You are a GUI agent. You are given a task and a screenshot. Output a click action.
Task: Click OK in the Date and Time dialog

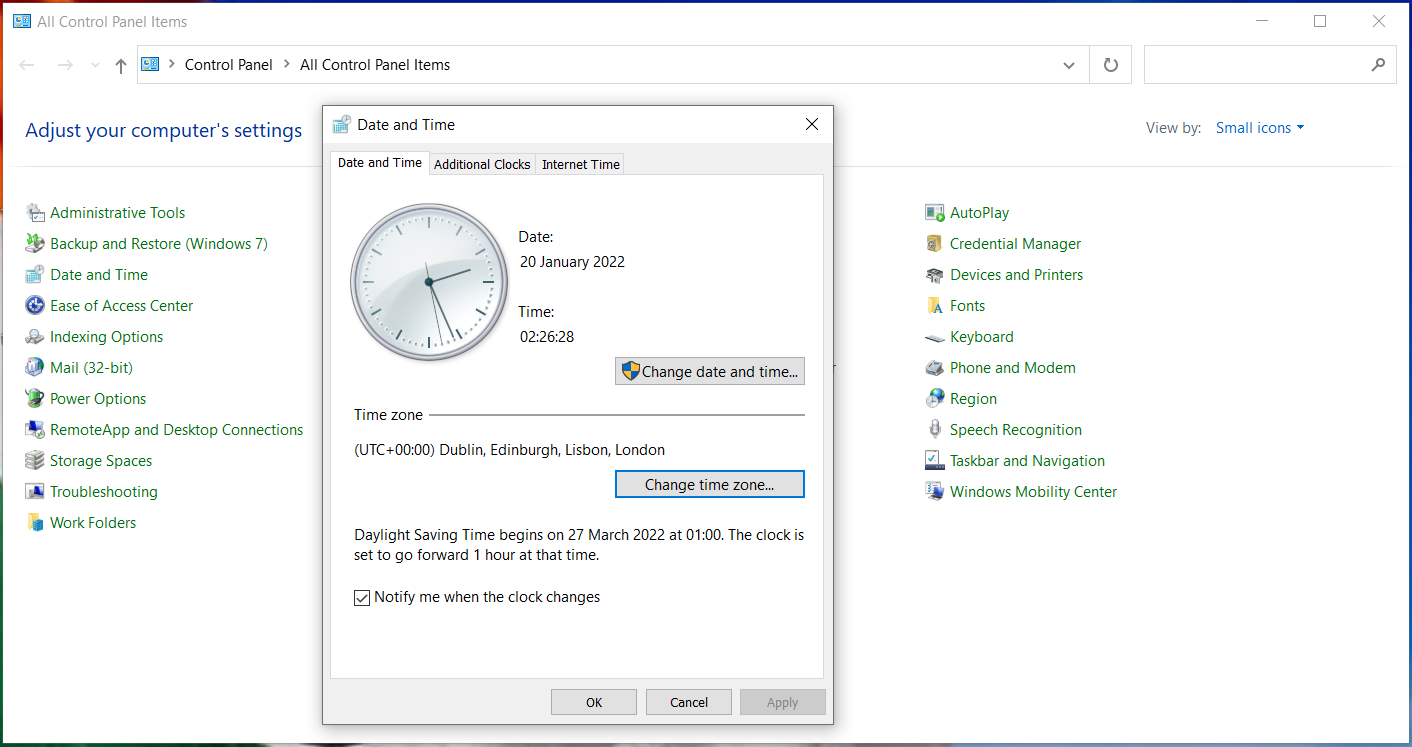coord(594,702)
